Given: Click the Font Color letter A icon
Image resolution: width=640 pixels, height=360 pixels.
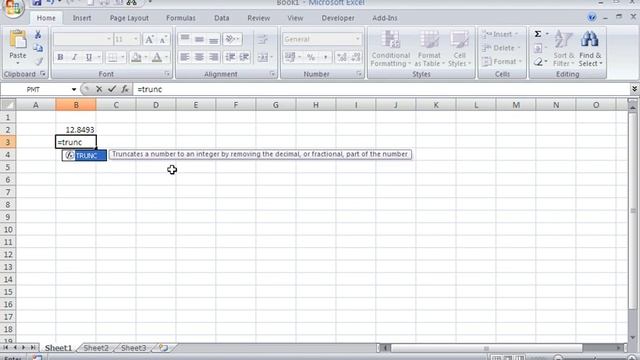Looking at the screenshot, I should [x=157, y=57].
